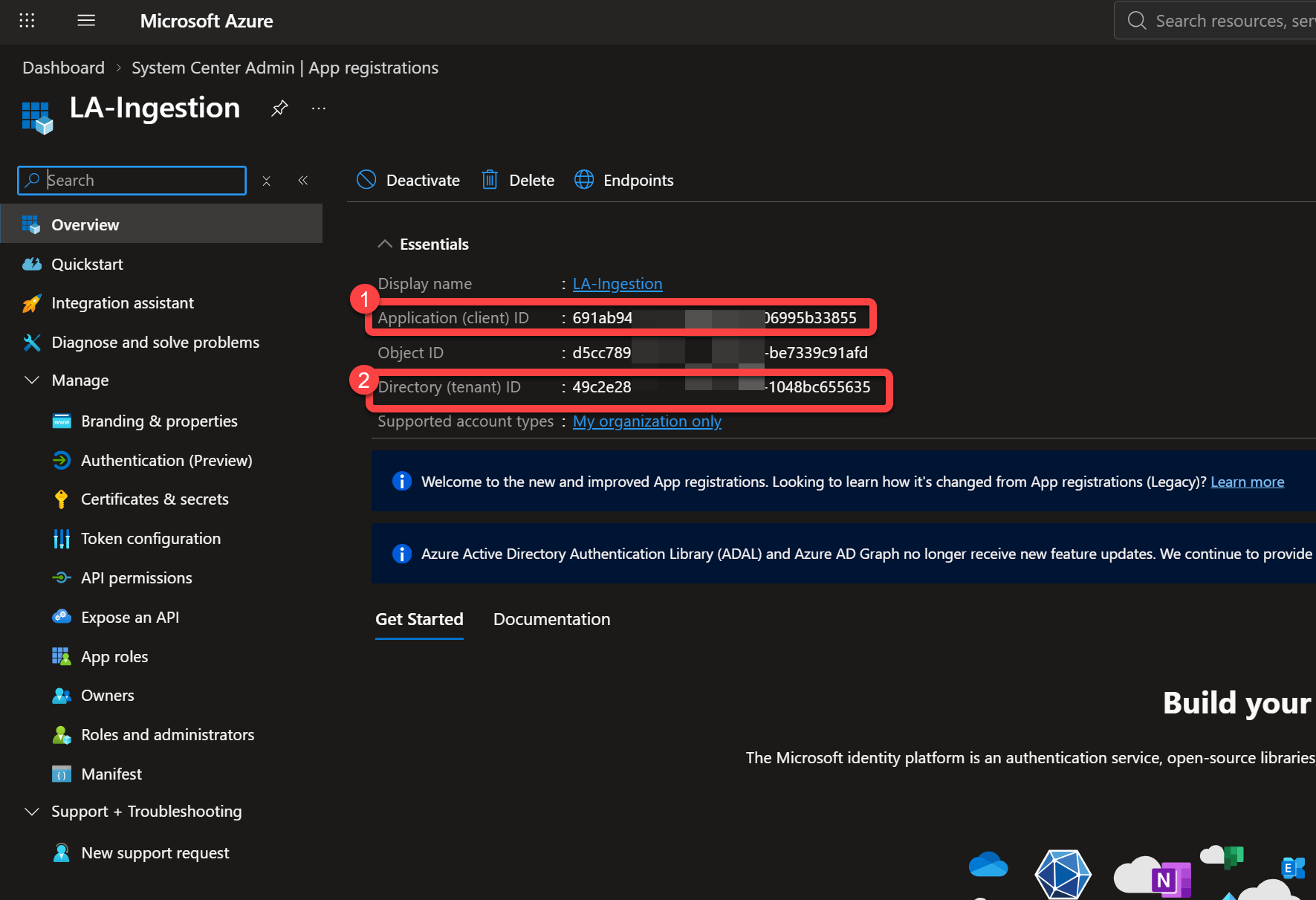Viewport: 1316px width, 900px height.
Task: Collapse the Support + Troubleshooting chevron
Action: [32, 812]
